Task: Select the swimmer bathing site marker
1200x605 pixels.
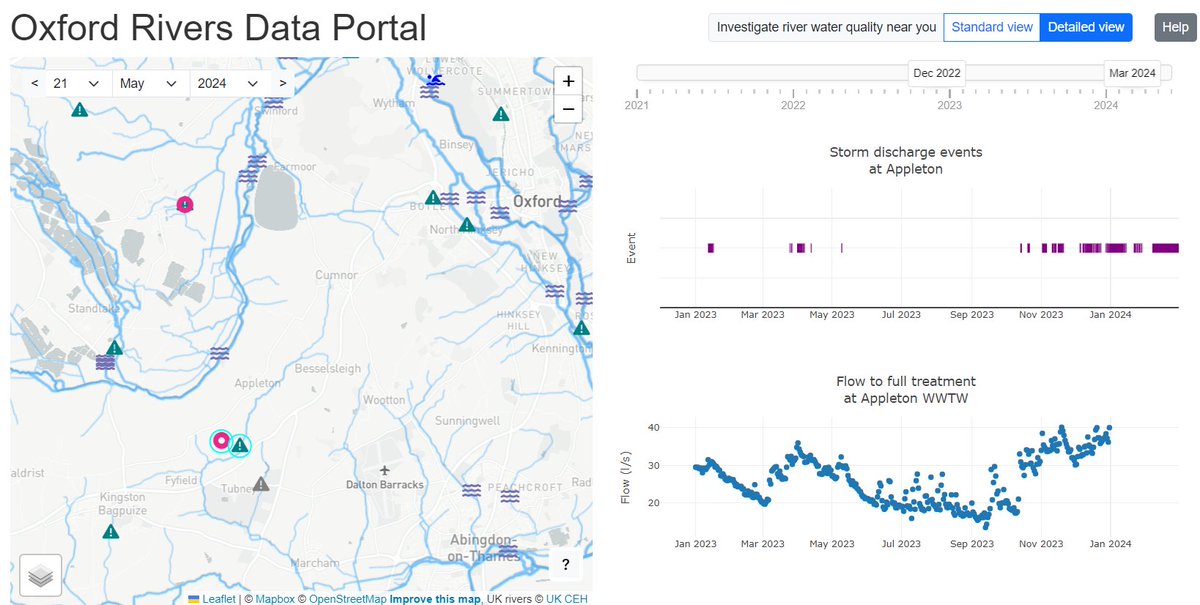Action: pos(433,78)
